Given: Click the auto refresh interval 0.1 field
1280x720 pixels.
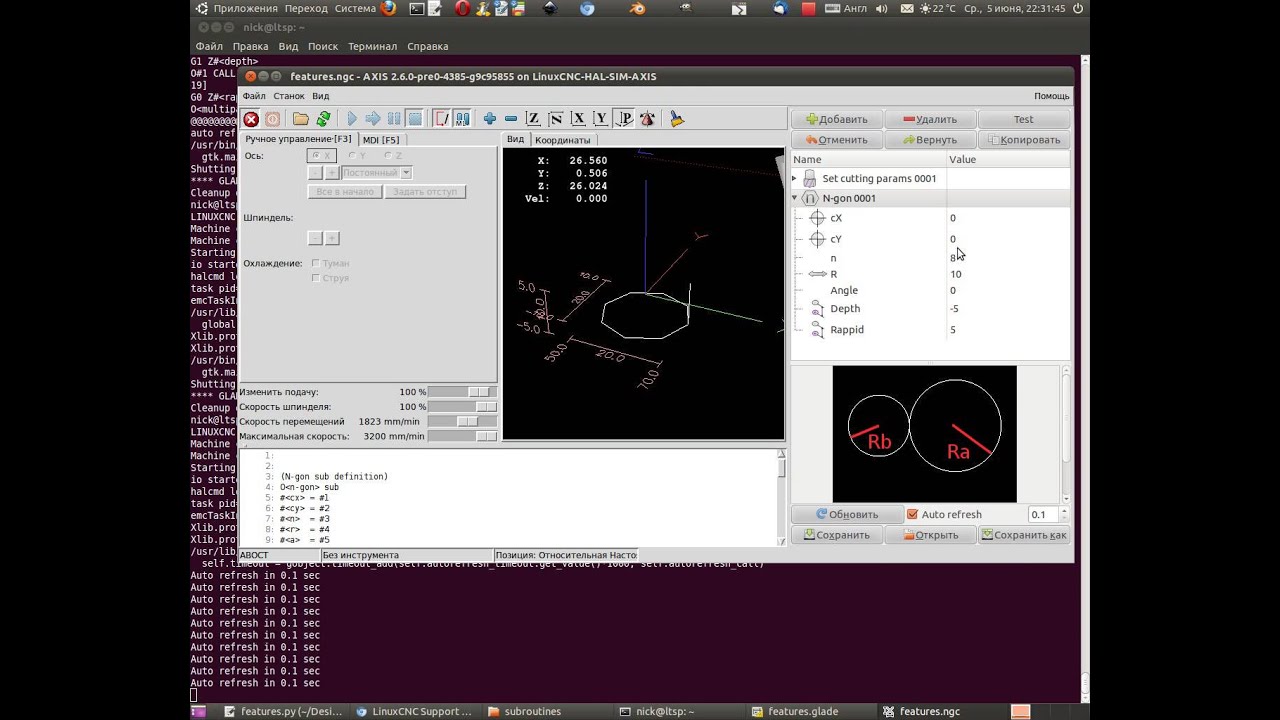Looking at the screenshot, I should tap(1044, 514).
